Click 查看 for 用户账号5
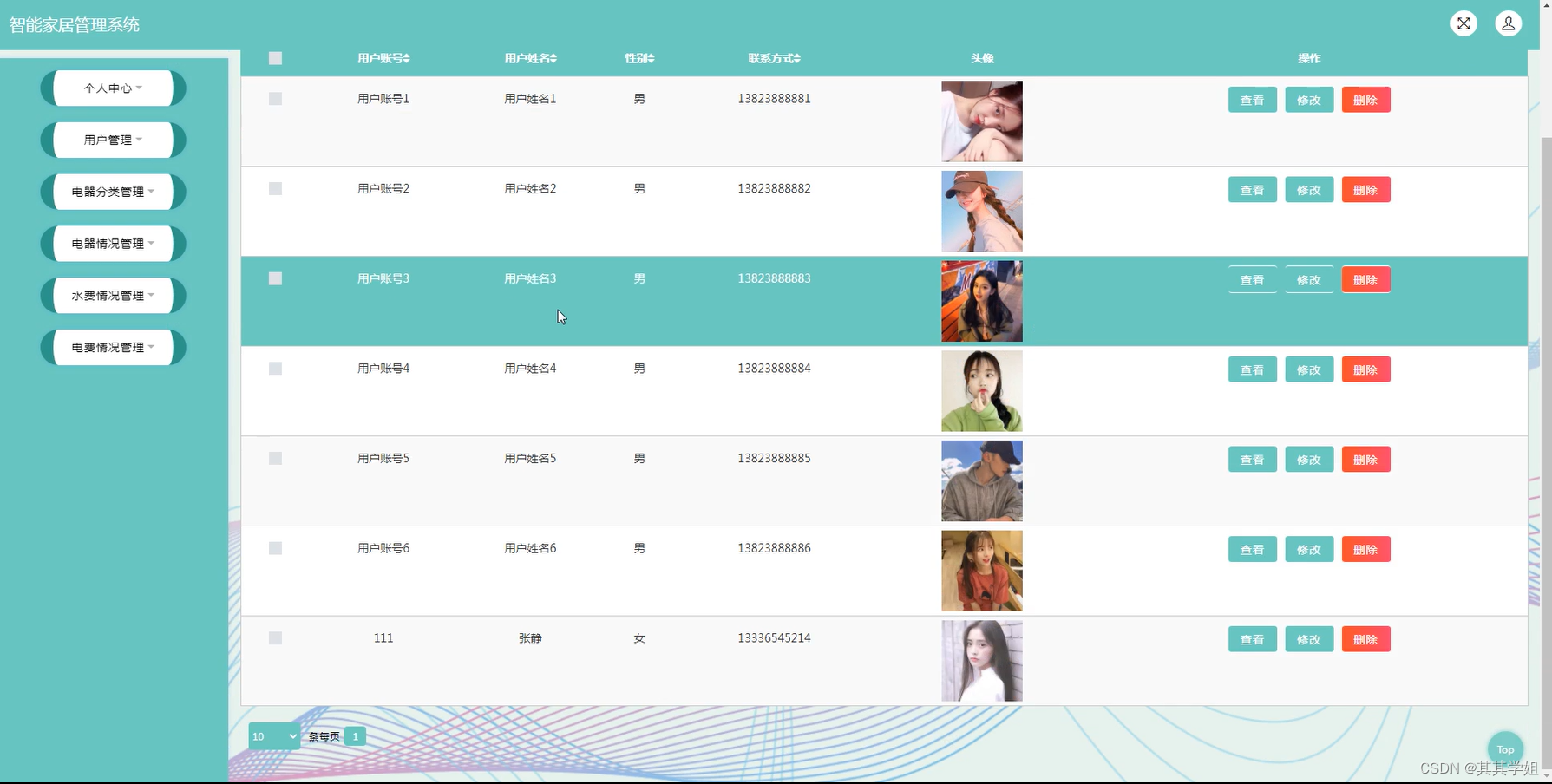 pyautogui.click(x=1252, y=460)
